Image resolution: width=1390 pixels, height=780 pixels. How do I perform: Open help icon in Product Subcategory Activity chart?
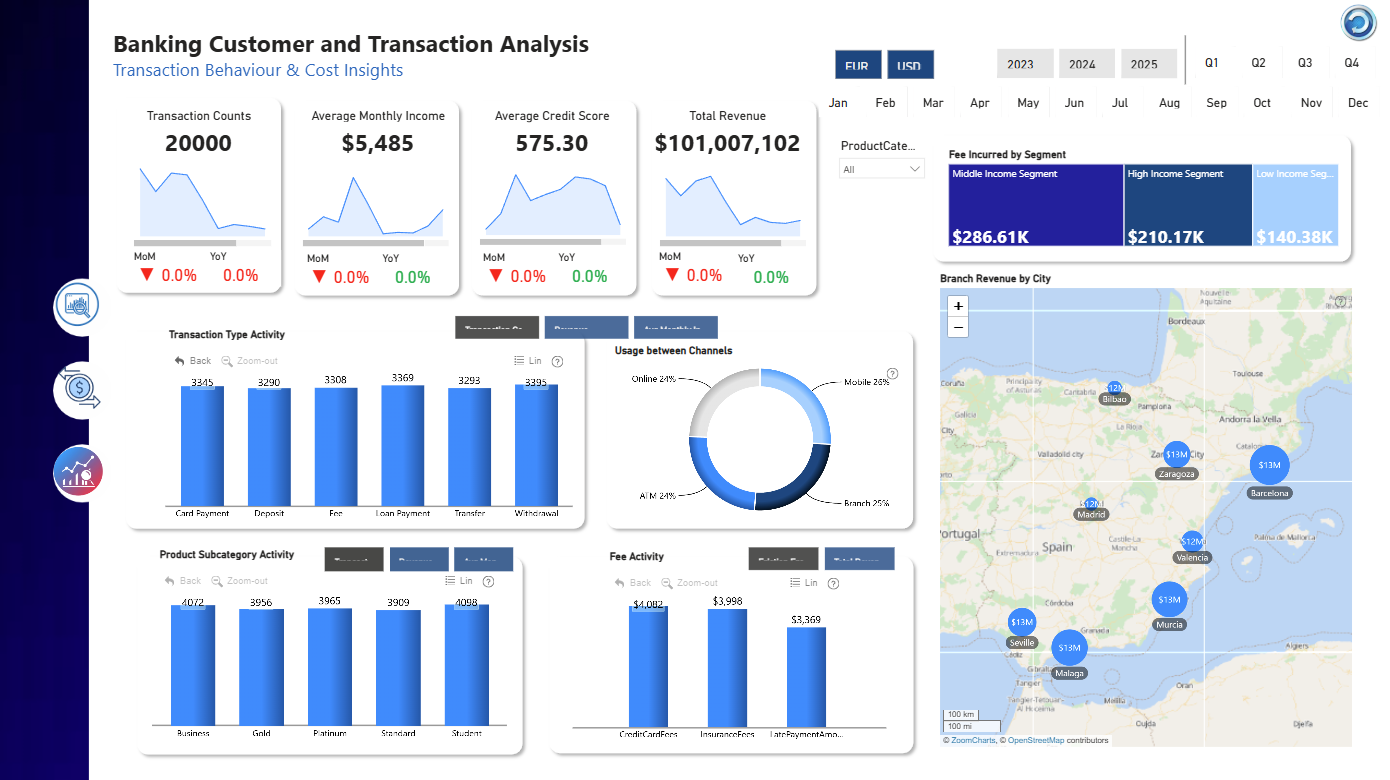pyautogui.click(x=490, y=582)
